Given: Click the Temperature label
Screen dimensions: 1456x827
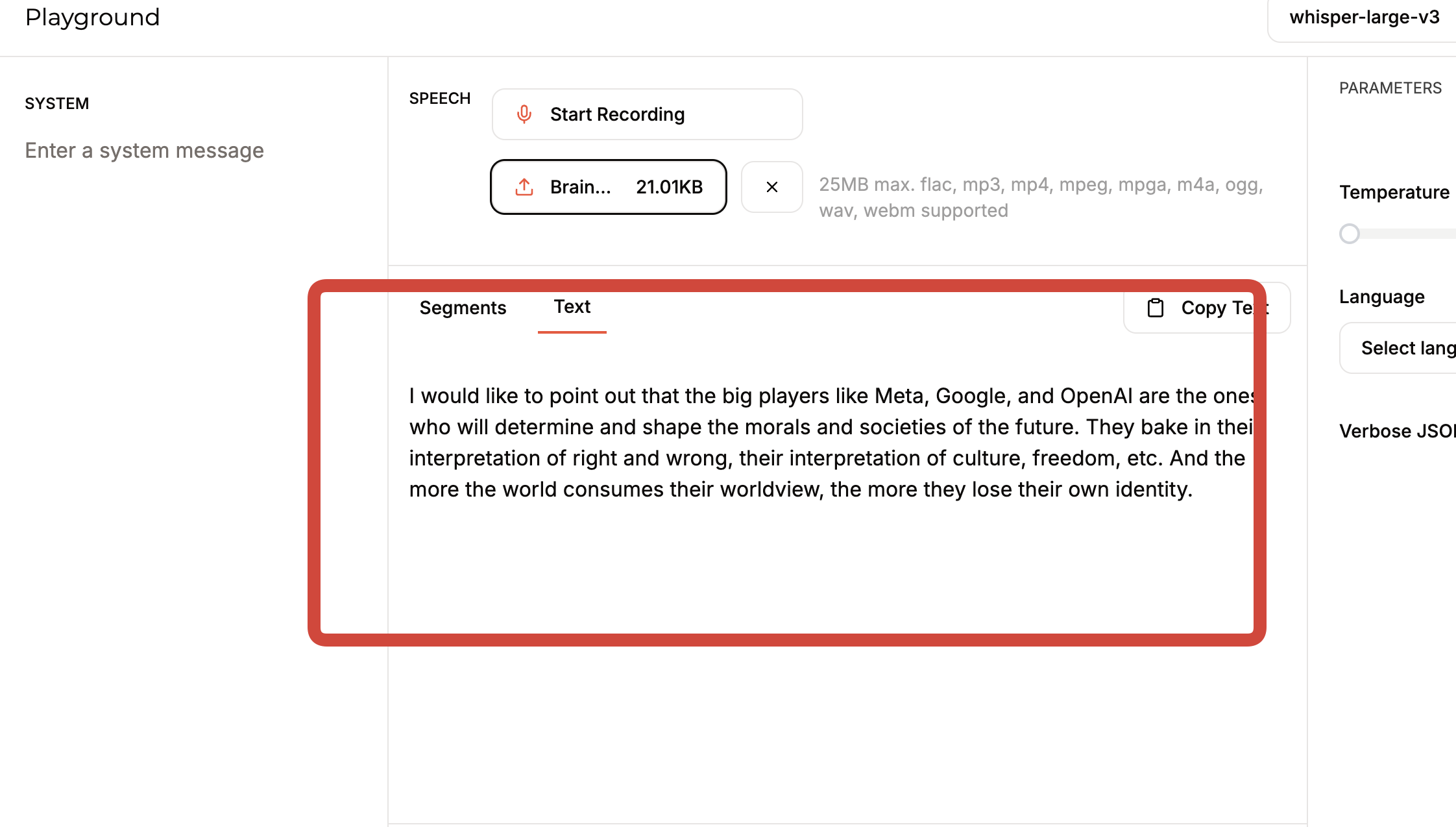Looking at the screenshot, I should (1394, 192).
